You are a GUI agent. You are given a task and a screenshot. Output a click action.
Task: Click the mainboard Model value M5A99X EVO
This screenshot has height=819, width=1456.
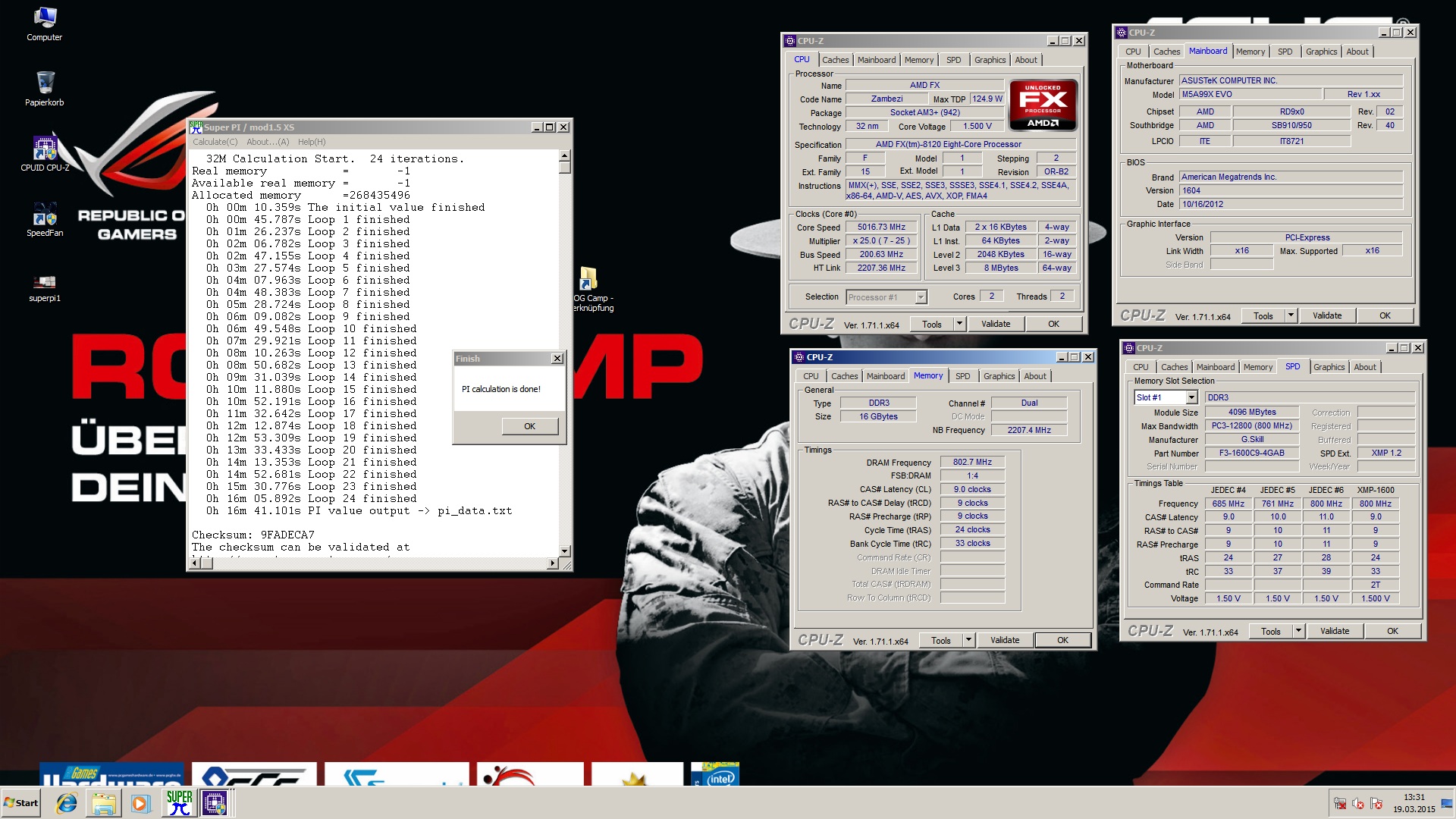(x=1250, y=94)
